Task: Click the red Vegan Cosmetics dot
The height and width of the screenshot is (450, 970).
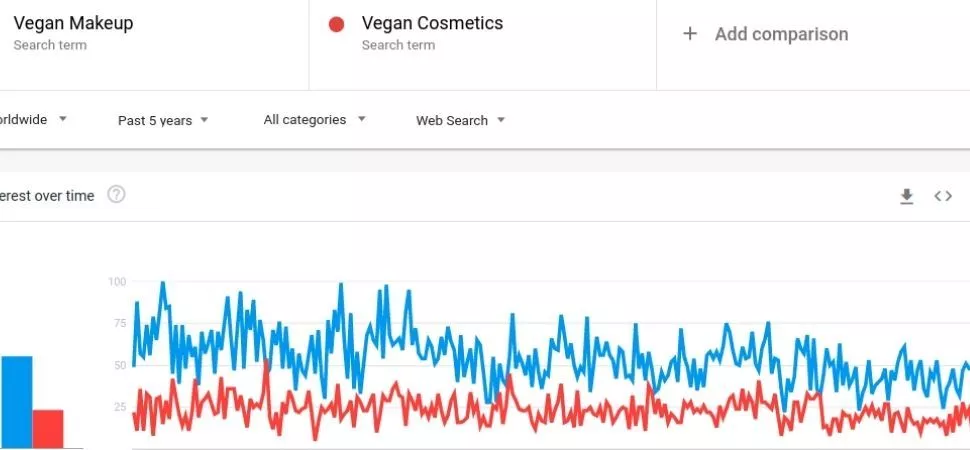Action: point(337,24)
